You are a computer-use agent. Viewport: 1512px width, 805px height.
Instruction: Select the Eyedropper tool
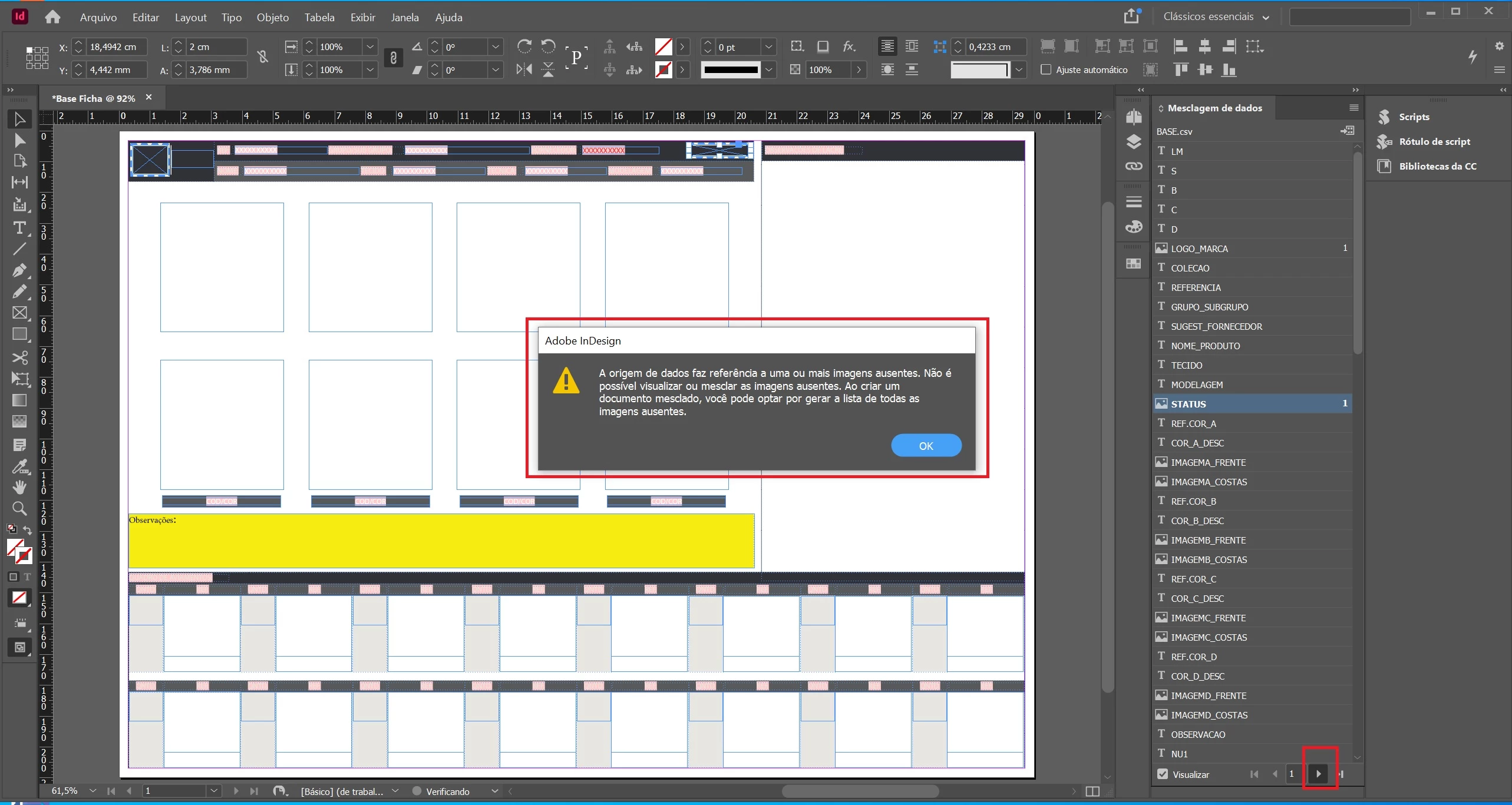19,467
